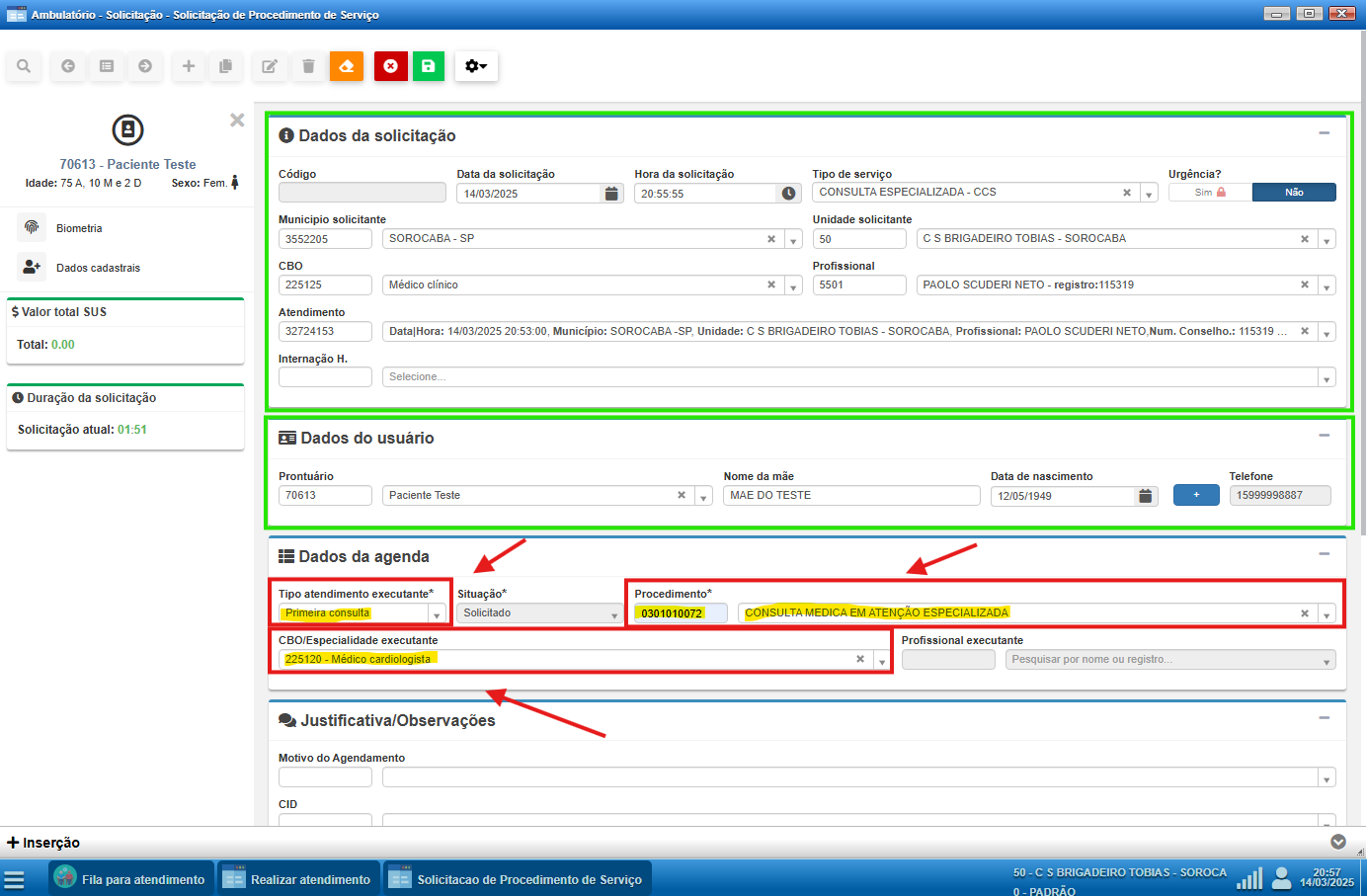This screenshot has height=896, width=1367.
Task: Click the search magnifier toolbar icon
Action: pyautogui.click(x=24, y=66)
